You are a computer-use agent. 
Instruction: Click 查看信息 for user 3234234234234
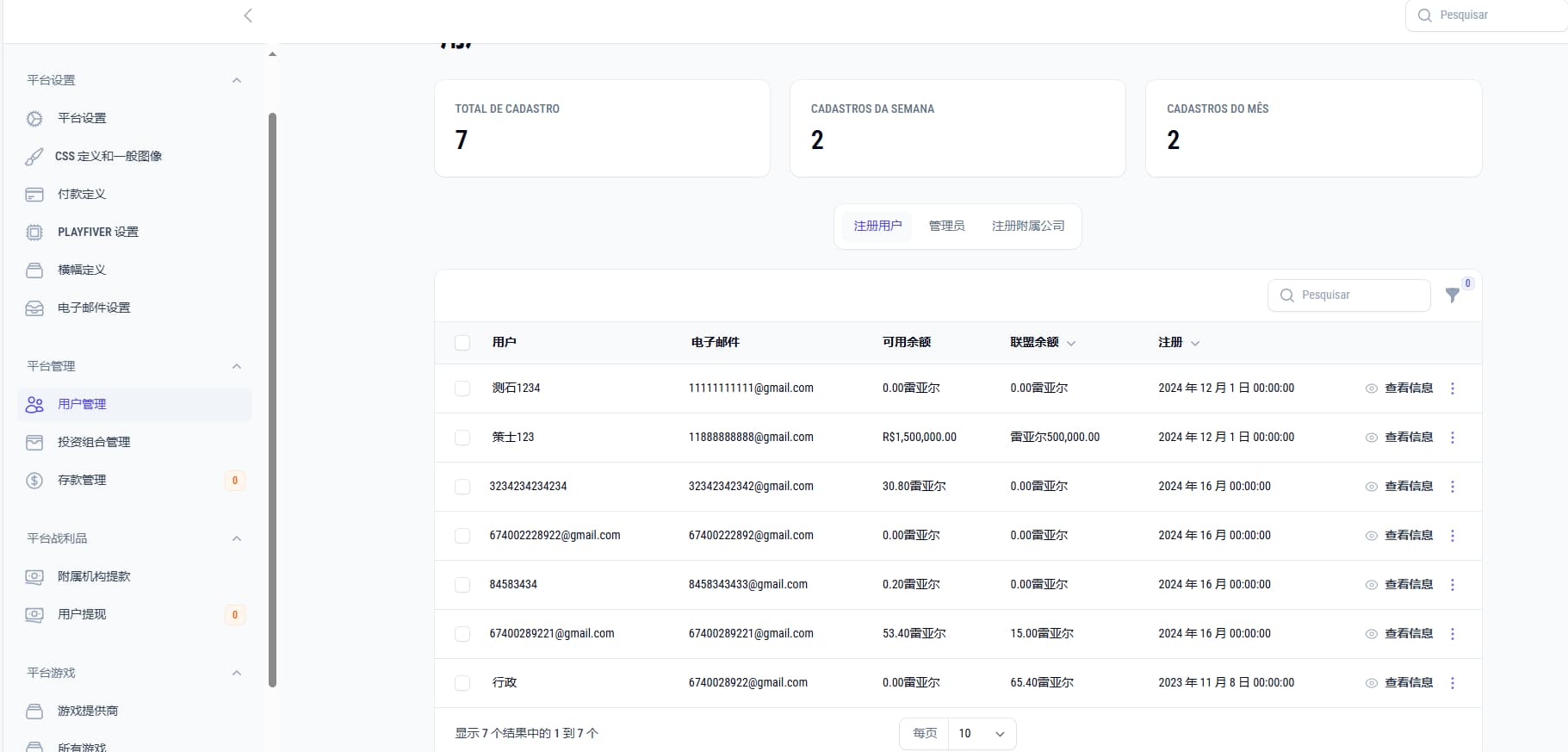1399,487
